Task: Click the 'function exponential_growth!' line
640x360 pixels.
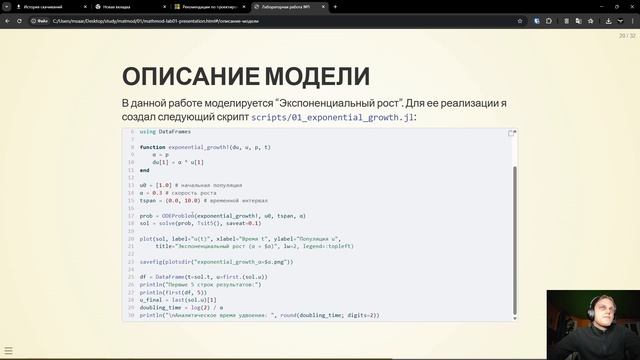Action: coord(205,147)
